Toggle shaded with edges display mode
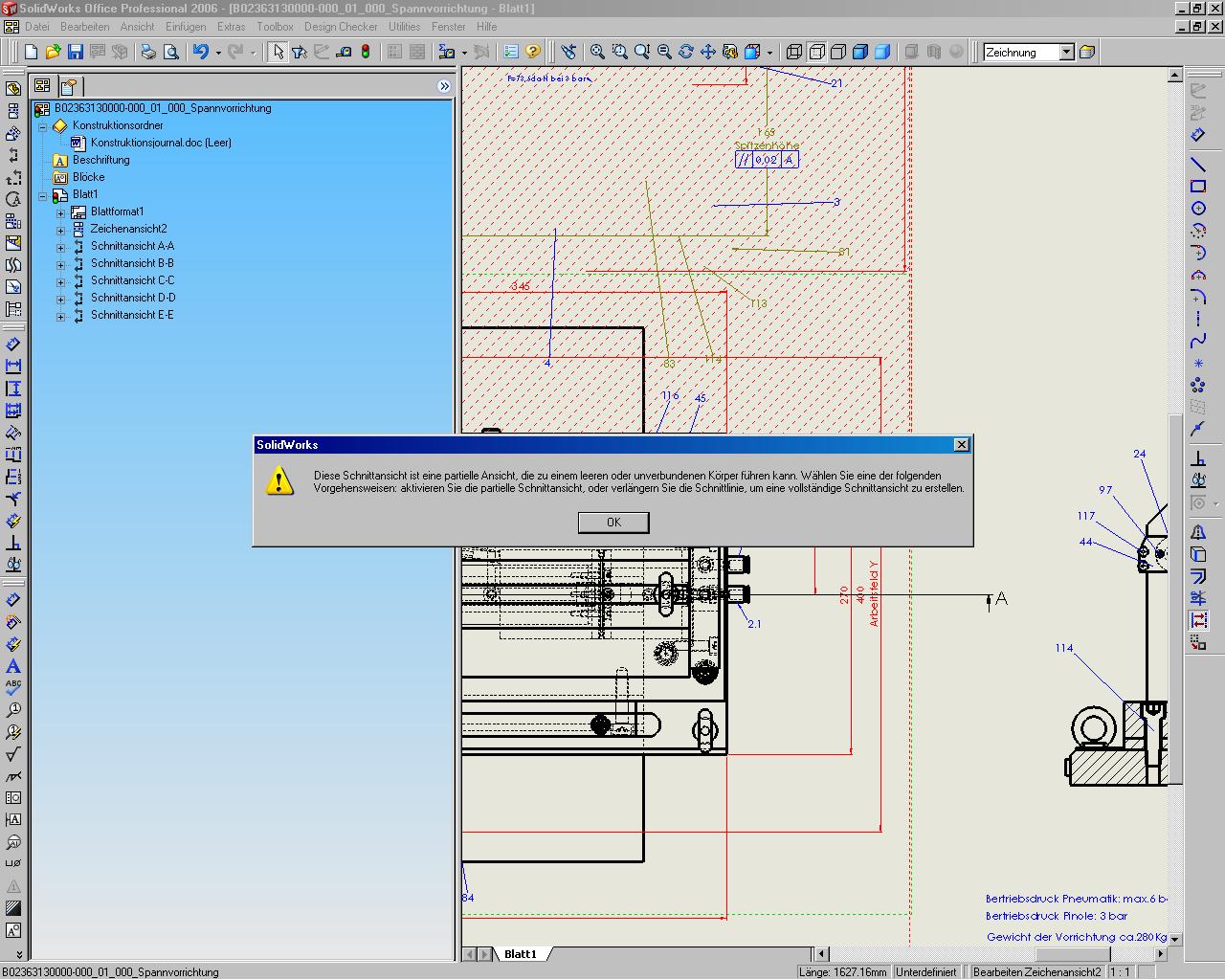 pyautogui.click(x=860, y=52)
